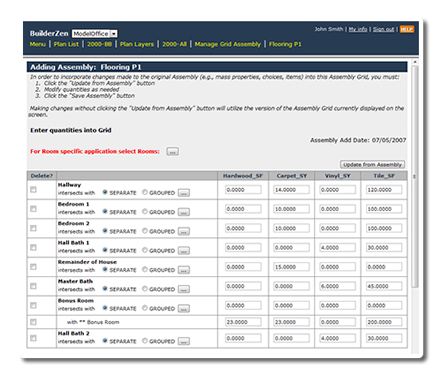Viewport: 441px width, 375px height.
Task: Select GROUPED option for Hallway
Action: pos(145,192)
